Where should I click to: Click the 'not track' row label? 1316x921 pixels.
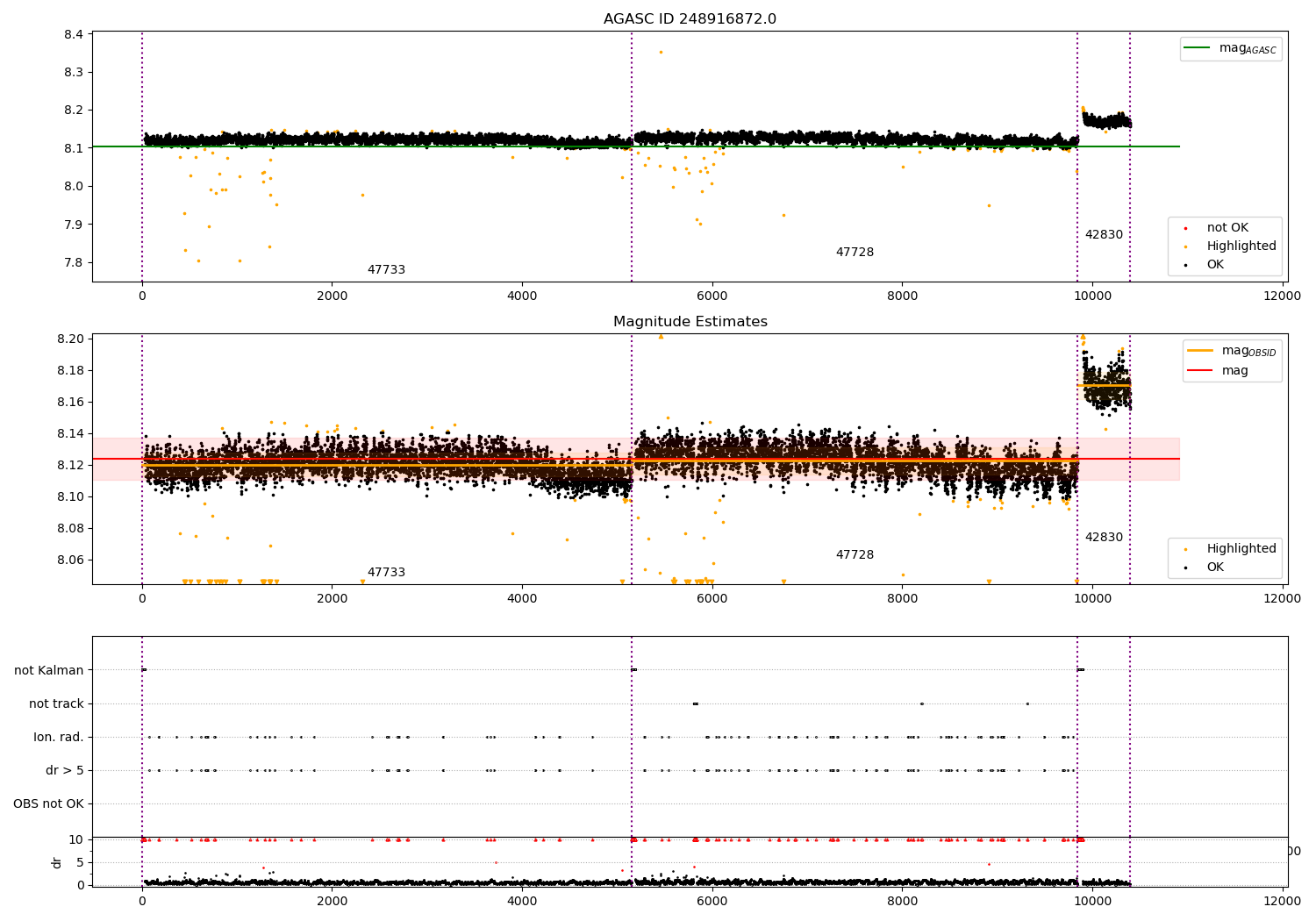56,704
